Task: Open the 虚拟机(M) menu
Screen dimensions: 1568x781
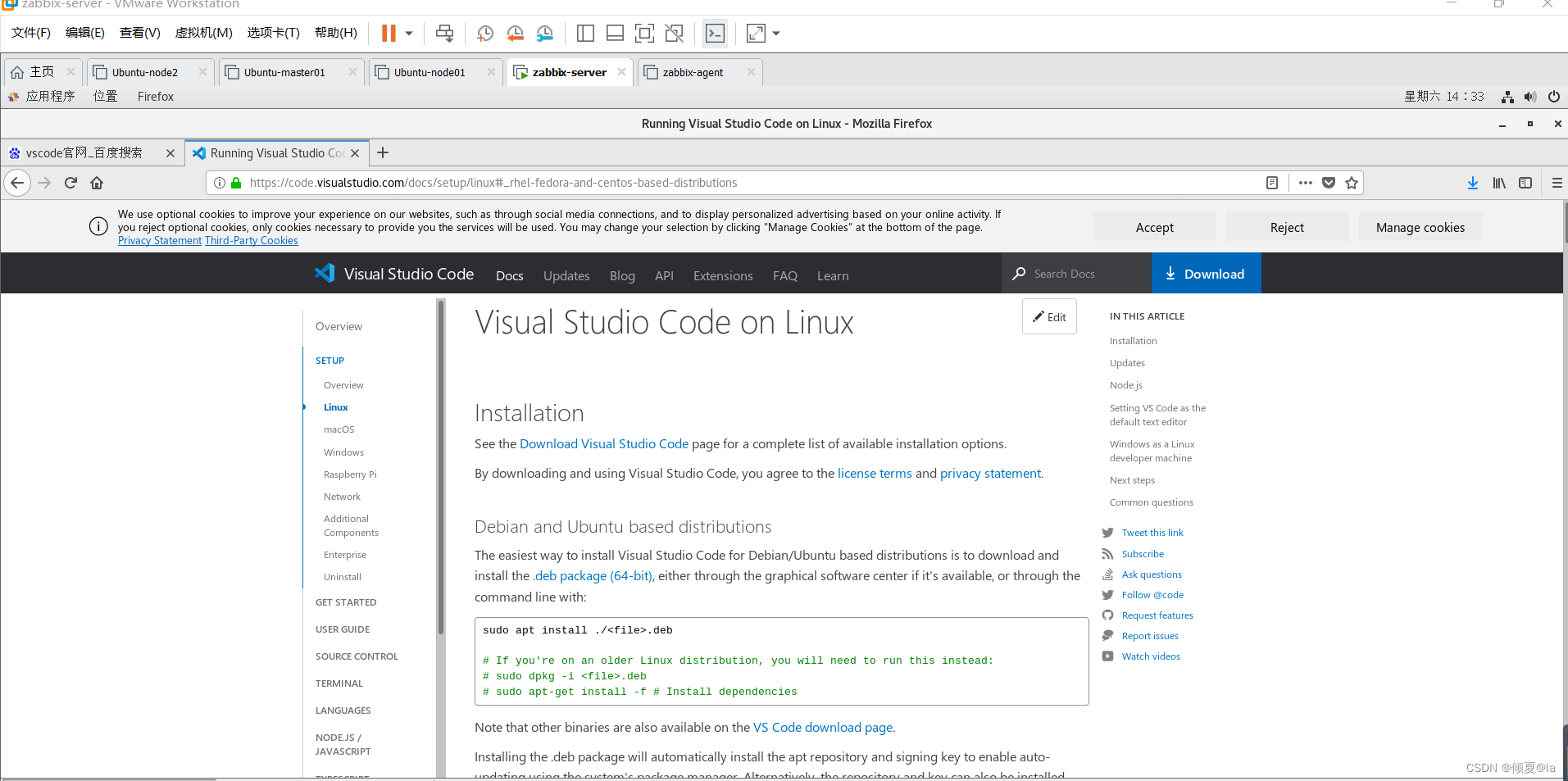Action: click(204, 33)
